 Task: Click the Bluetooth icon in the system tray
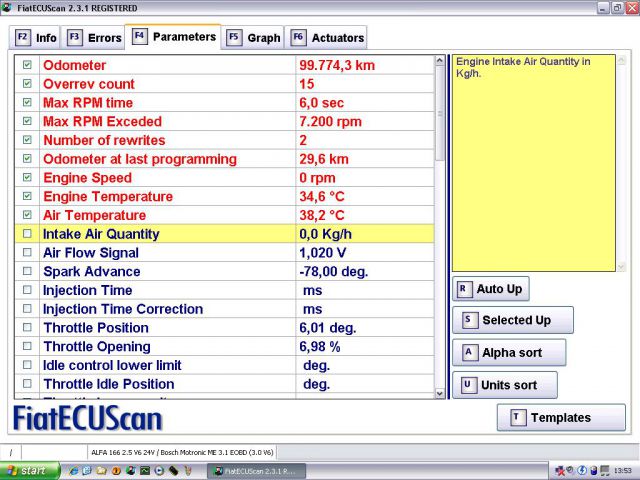(582, 471)
